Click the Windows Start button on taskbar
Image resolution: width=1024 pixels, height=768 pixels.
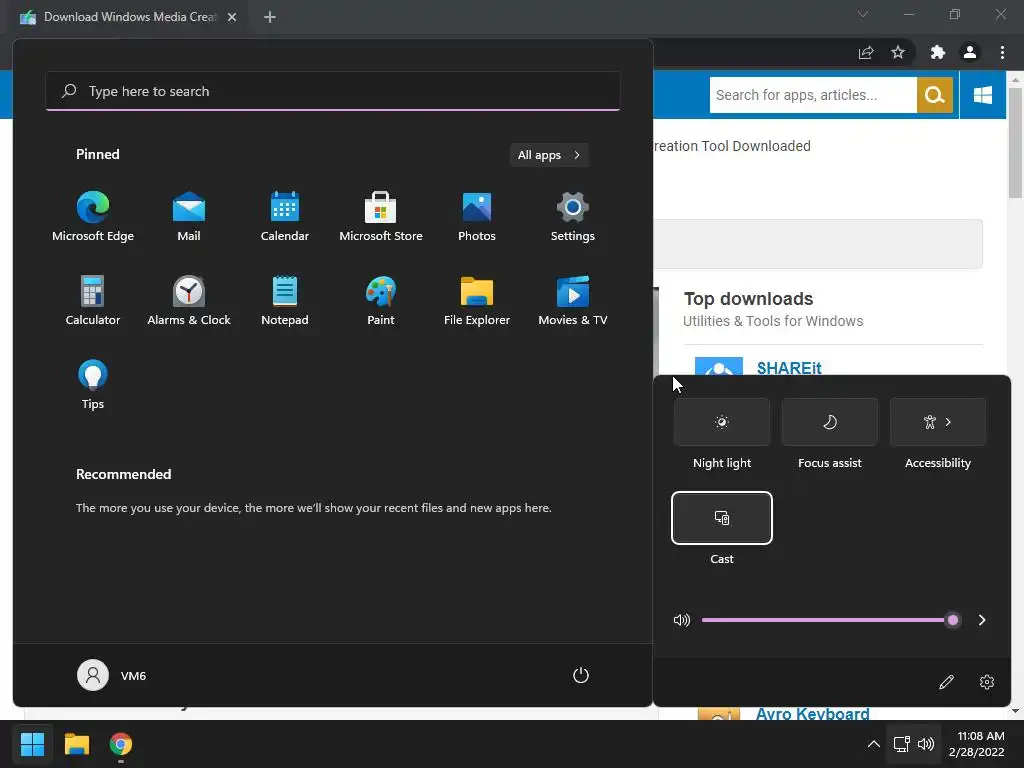pyautogui.click(x=32, y=744)
